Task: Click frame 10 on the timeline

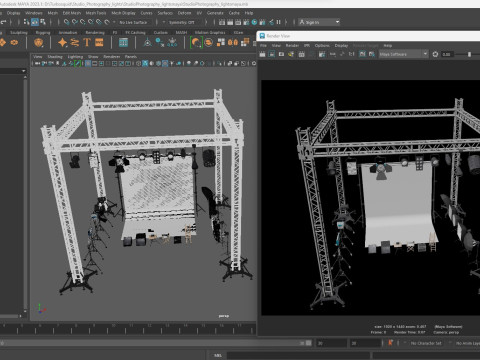Action: [x=113, y=327]
